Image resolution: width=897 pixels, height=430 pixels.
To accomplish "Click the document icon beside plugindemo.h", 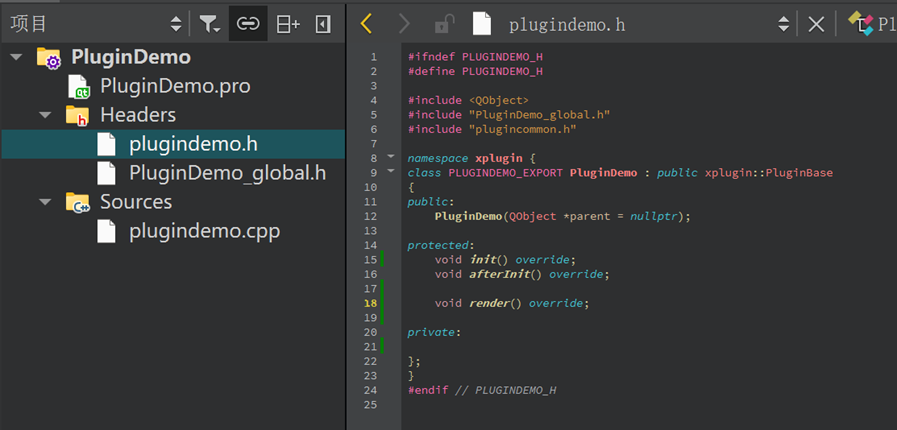I will 482,24.
